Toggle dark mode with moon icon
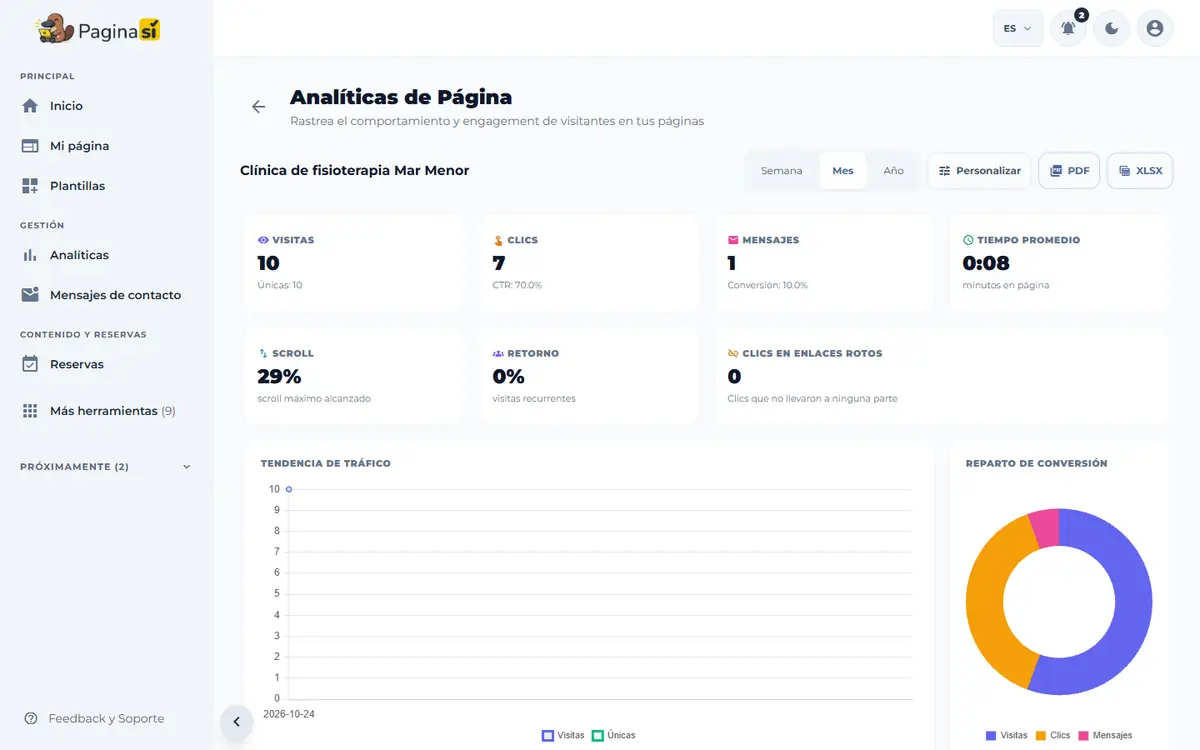The image size is (1200, 750). point(1112,28)
